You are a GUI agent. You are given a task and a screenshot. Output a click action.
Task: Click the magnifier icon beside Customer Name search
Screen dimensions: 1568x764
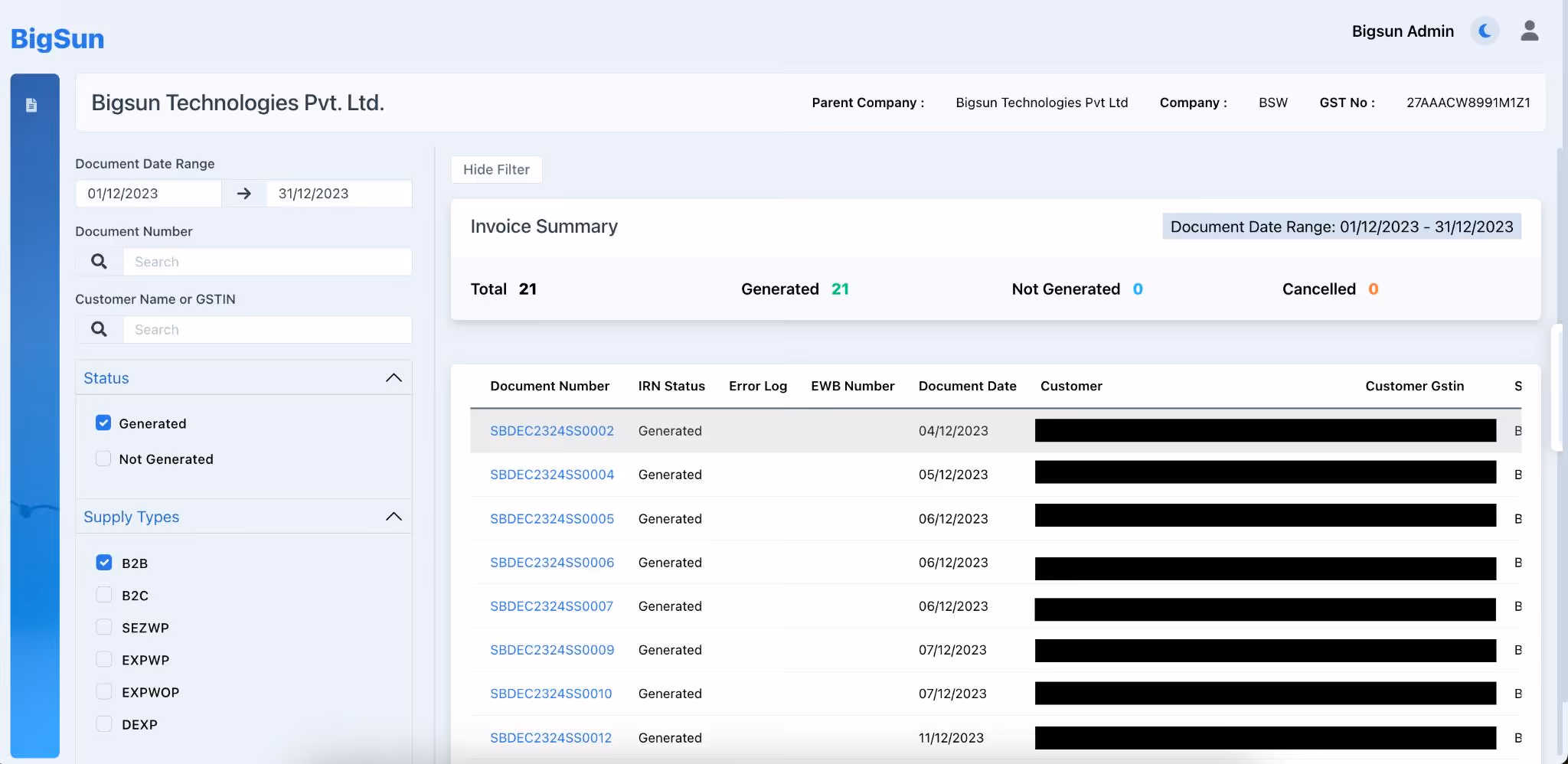click(99, 330)
